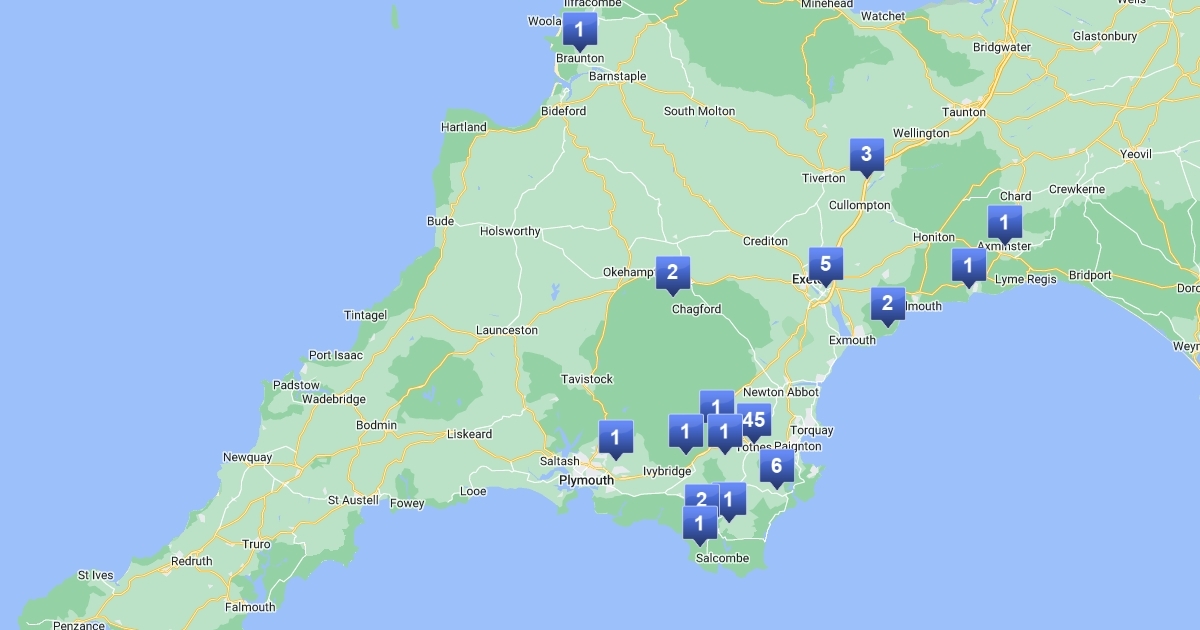Click the Honiton label
Screen dimensions: 1200x630
934,237
